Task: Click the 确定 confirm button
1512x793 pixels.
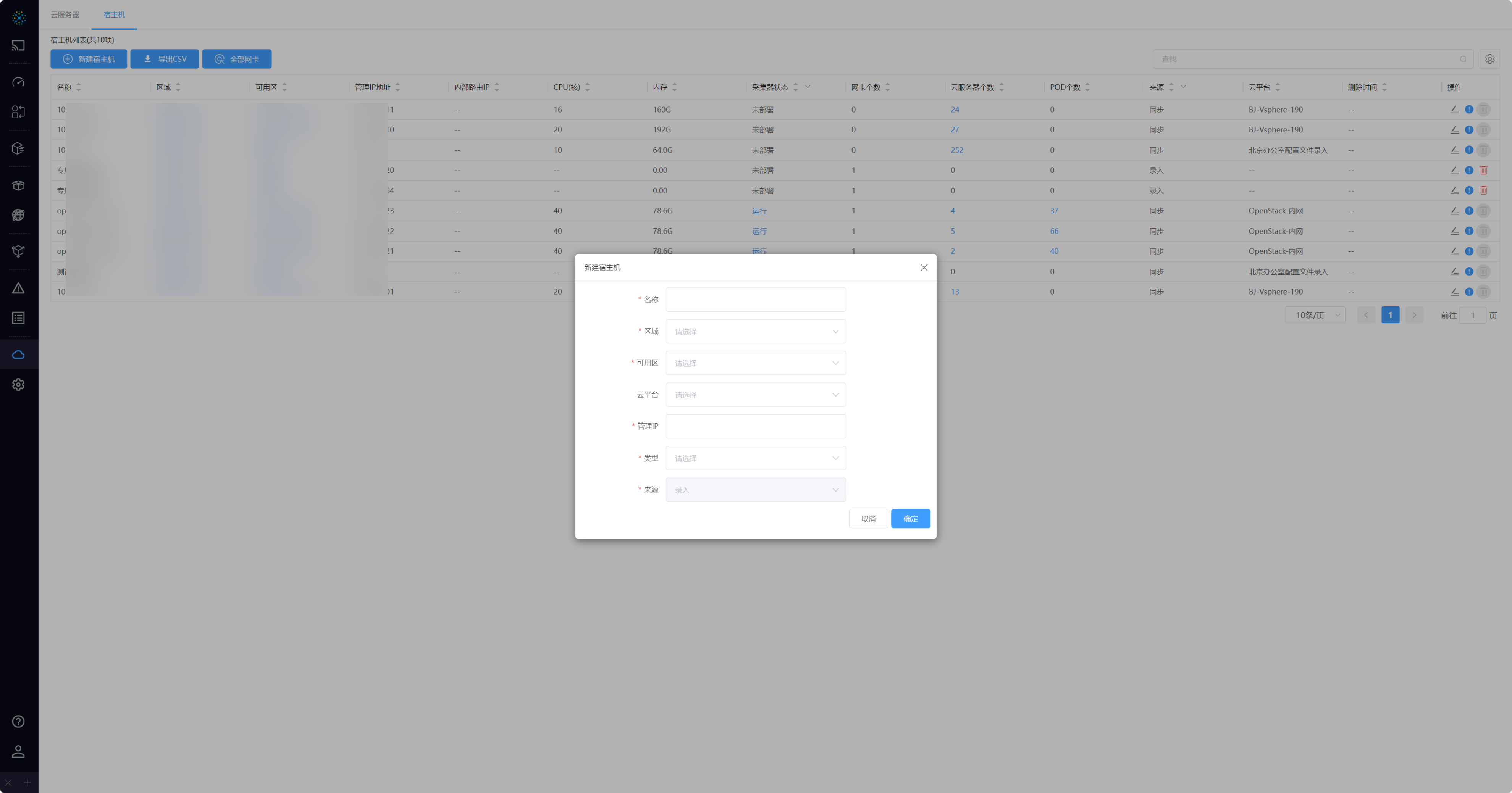Action: point(910,519)
